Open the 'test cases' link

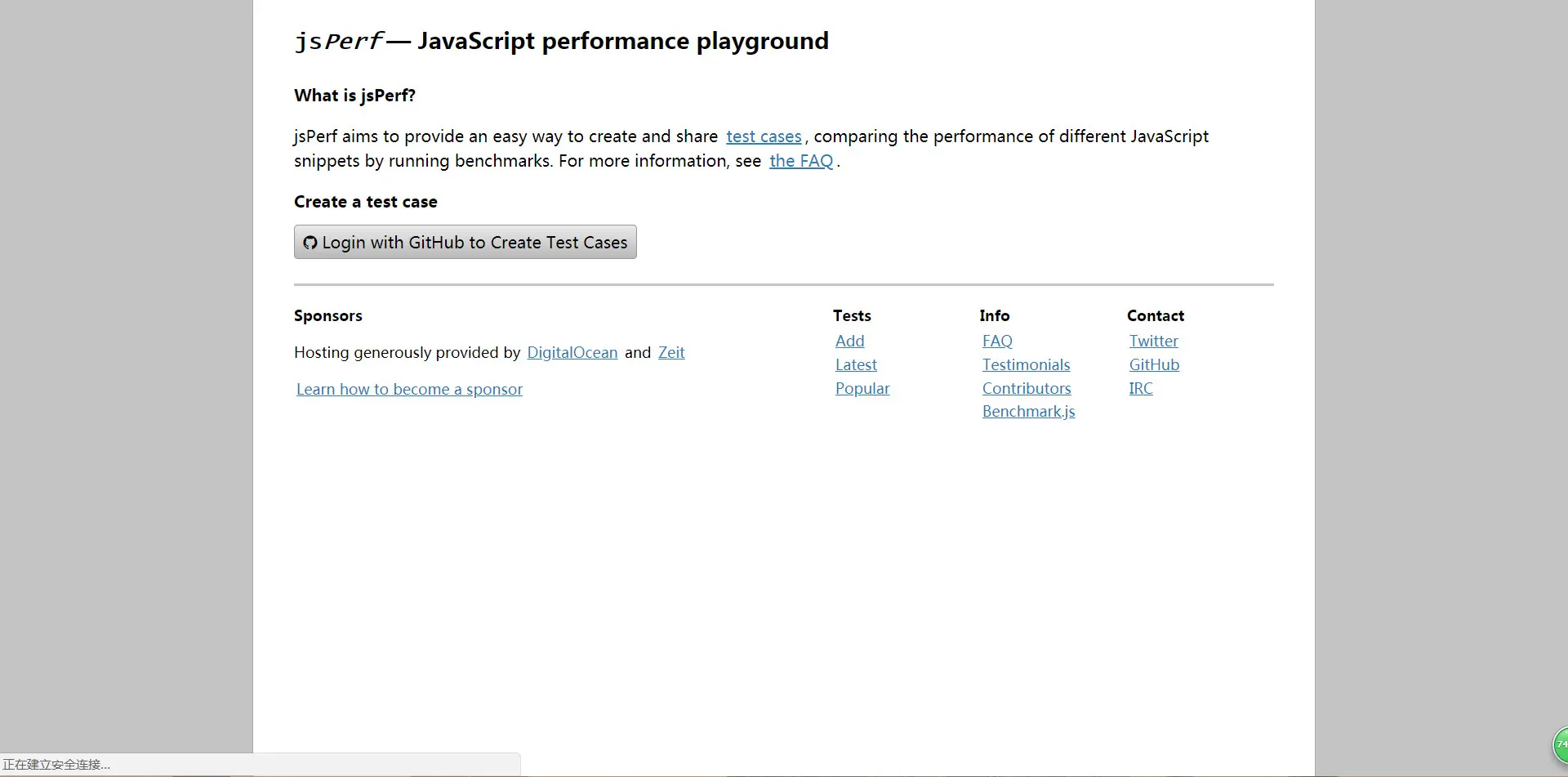(764, 136)
